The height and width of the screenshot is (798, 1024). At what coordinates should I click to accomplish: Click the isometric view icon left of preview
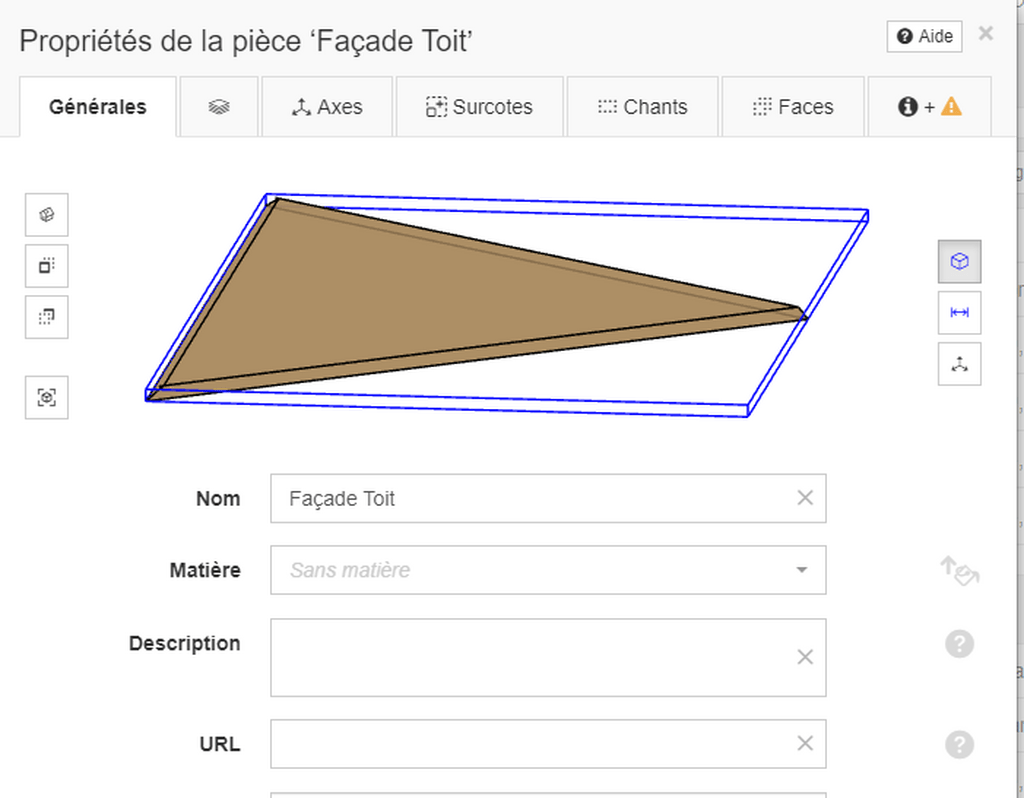46,215
